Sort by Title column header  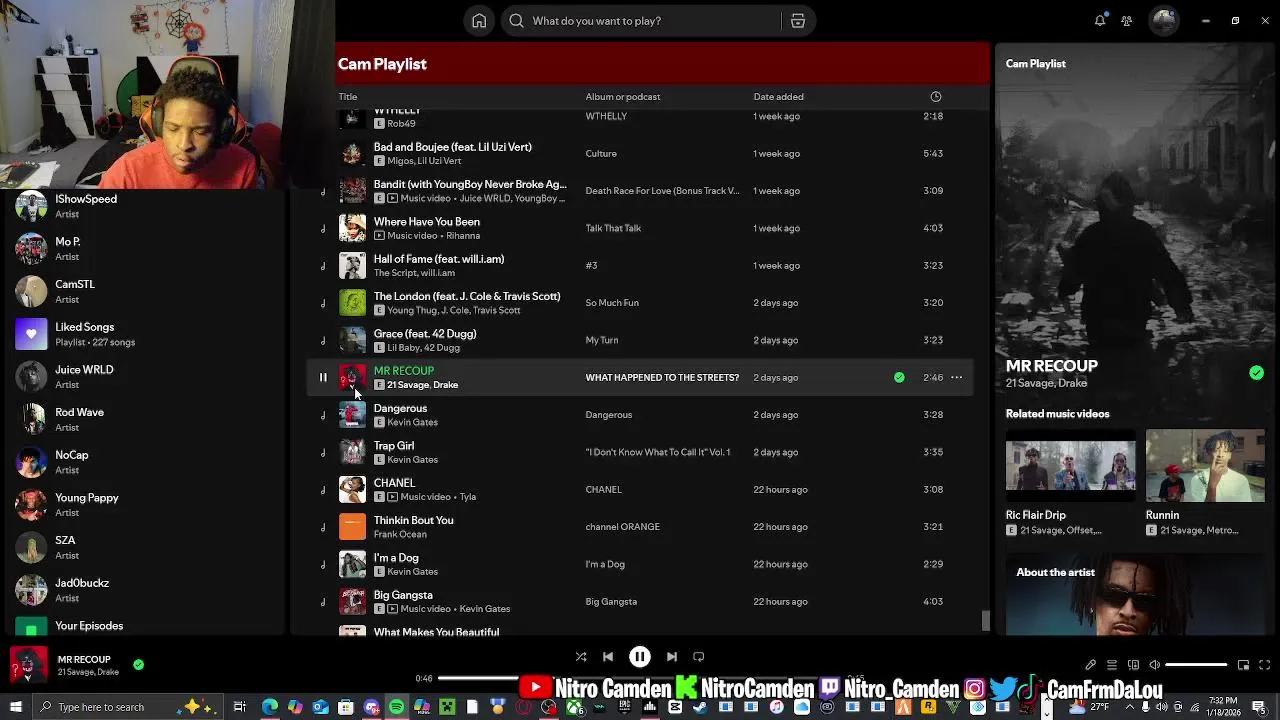pyautogui.click(x=348, y=97)
